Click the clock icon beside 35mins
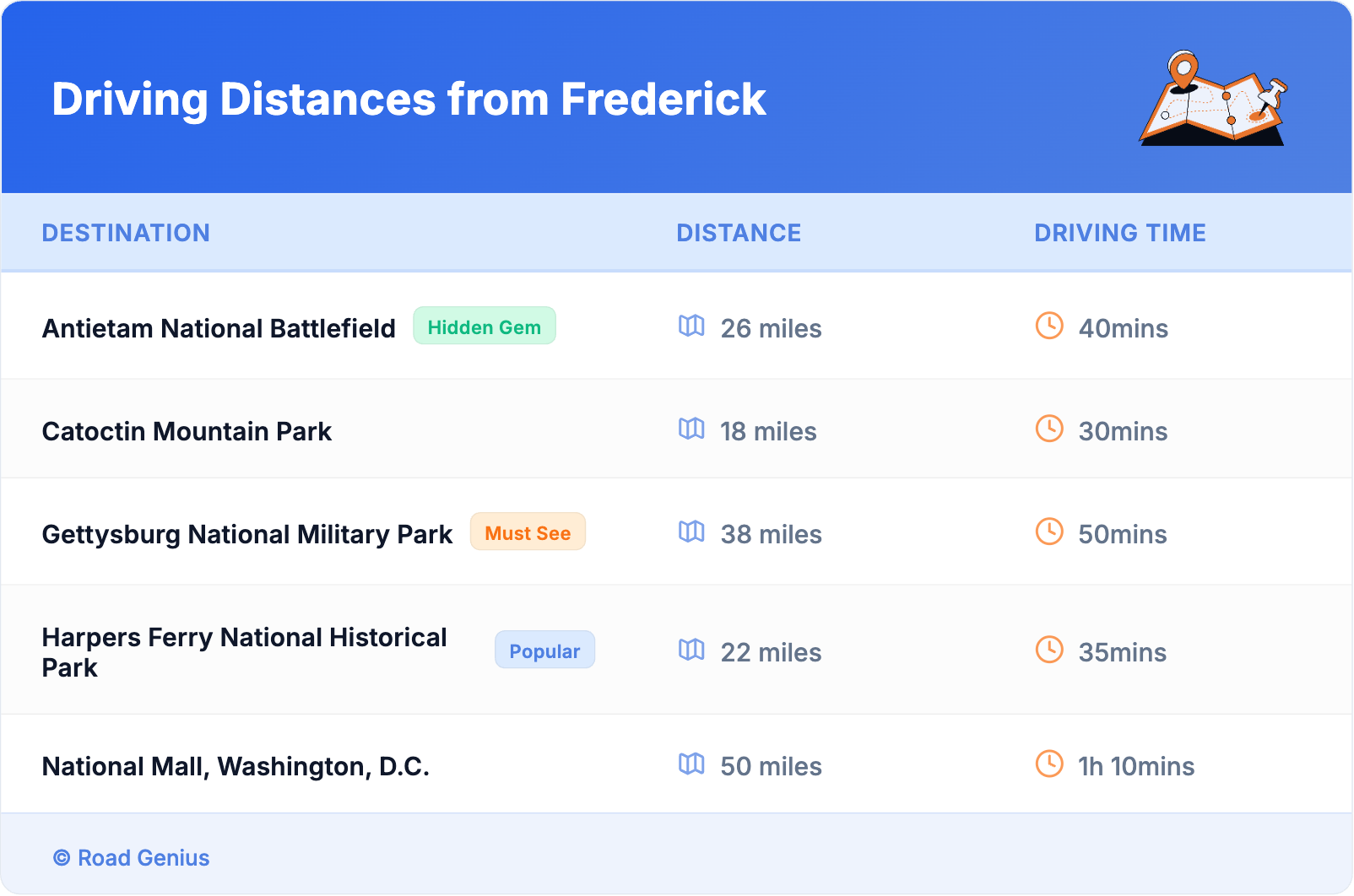This screenshot has width=1354, height=896. 1049,650
